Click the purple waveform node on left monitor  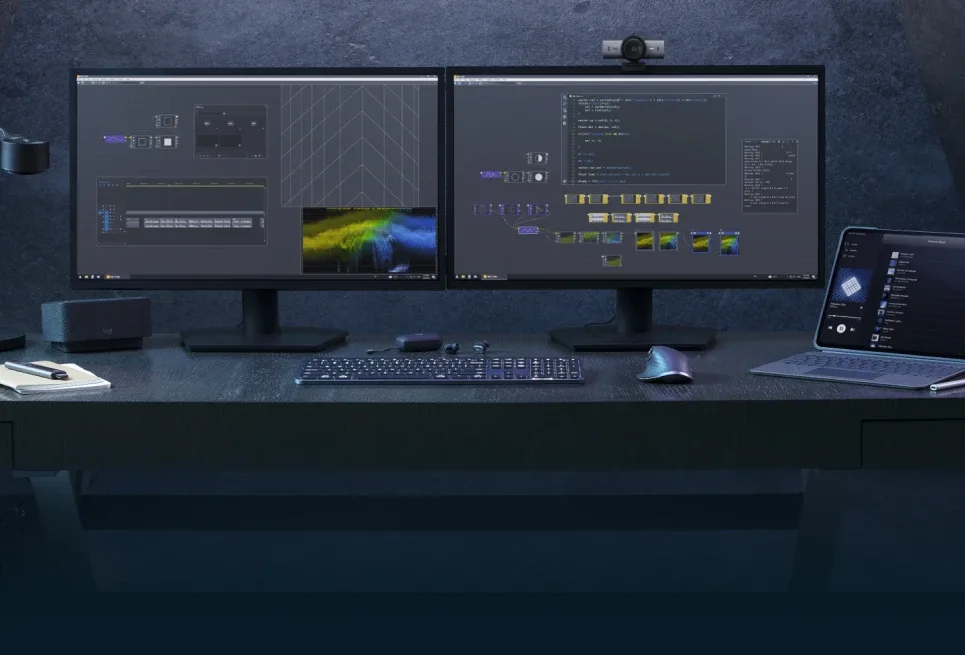click(x=112, y=141)
